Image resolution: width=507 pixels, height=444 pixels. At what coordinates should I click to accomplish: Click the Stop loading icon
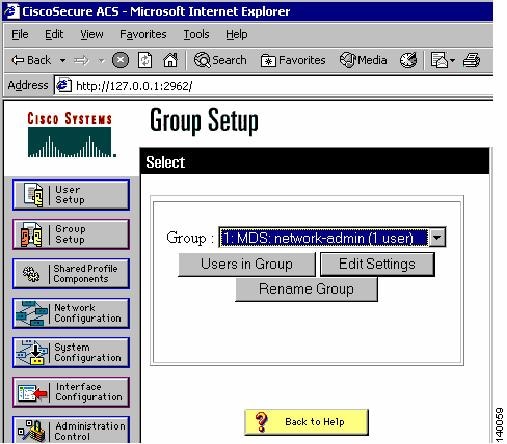[120, 61]
